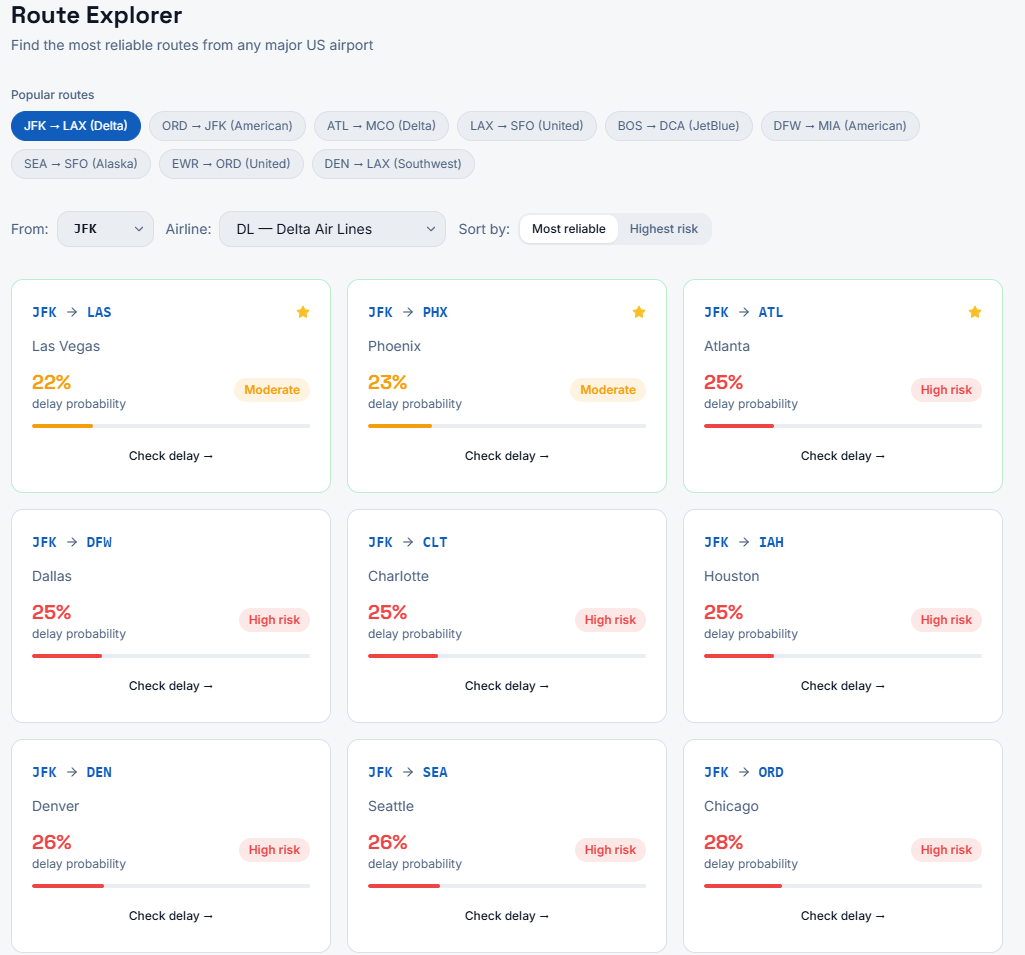Screen dimensions: 1025x955
Task: Pick the DFW → MIA (American) route chip
Action: click(840, 126)
